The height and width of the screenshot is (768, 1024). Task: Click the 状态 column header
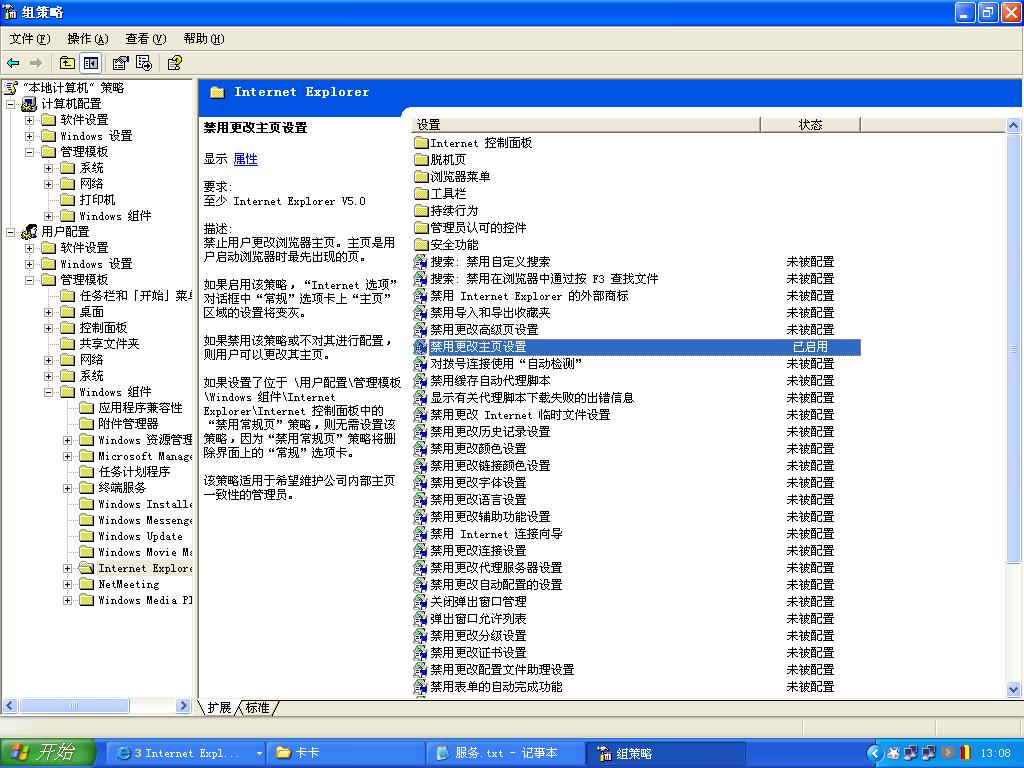(810, 125)
